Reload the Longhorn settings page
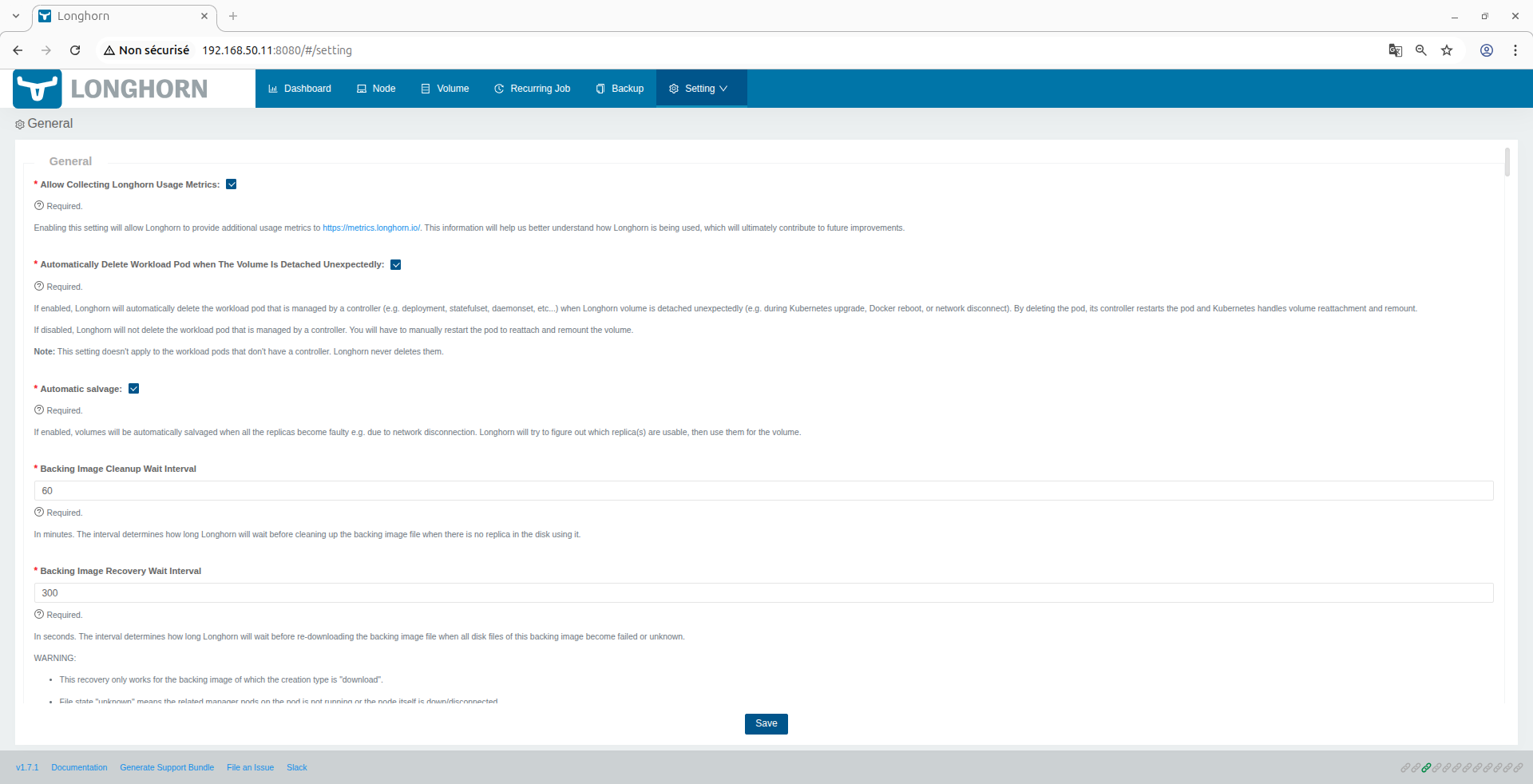The image size is (1533, 784). 75,50
